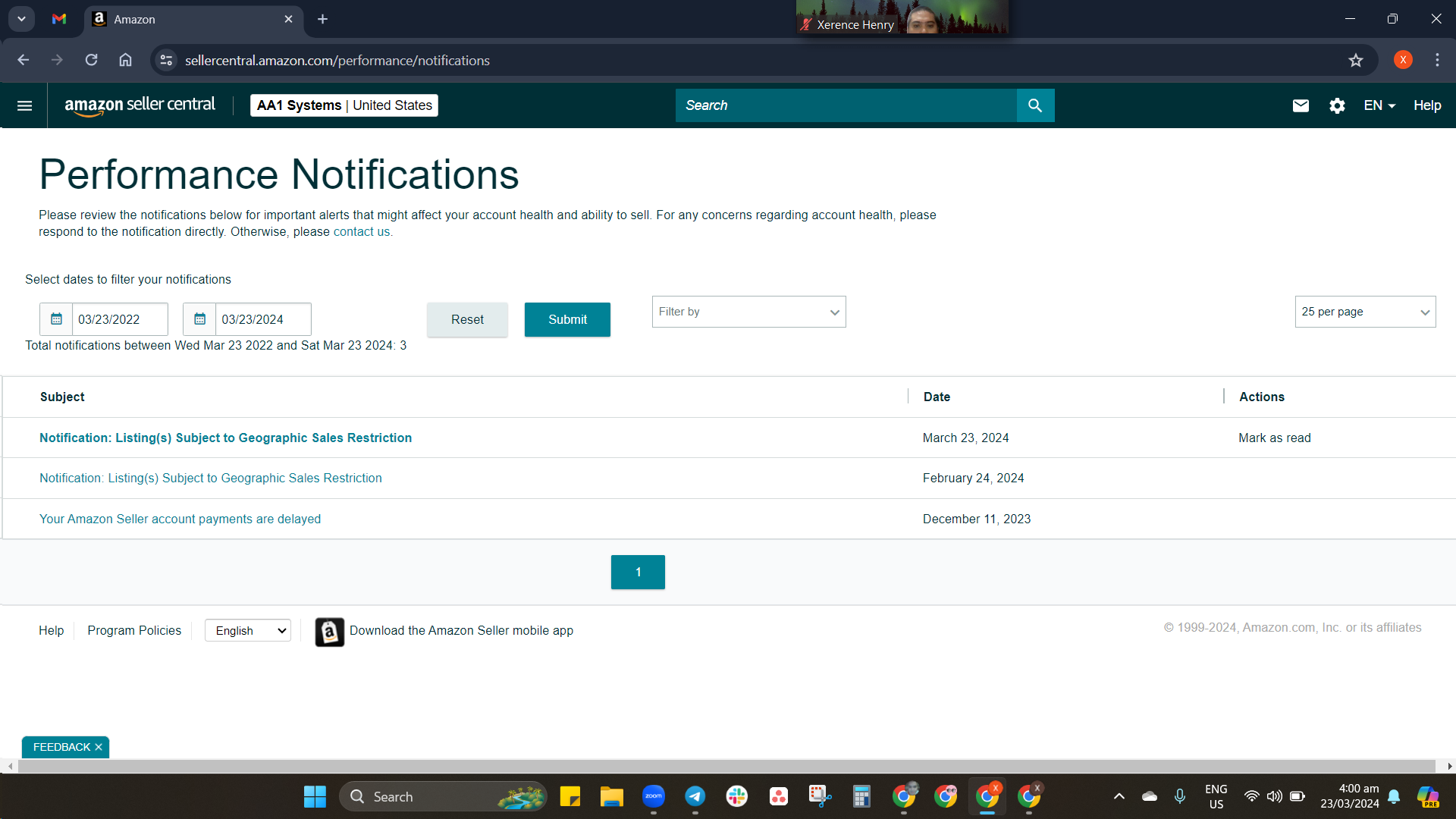The image size is (1456, 819).
Task: Open the Filter by dropdown
Action: 748,312
